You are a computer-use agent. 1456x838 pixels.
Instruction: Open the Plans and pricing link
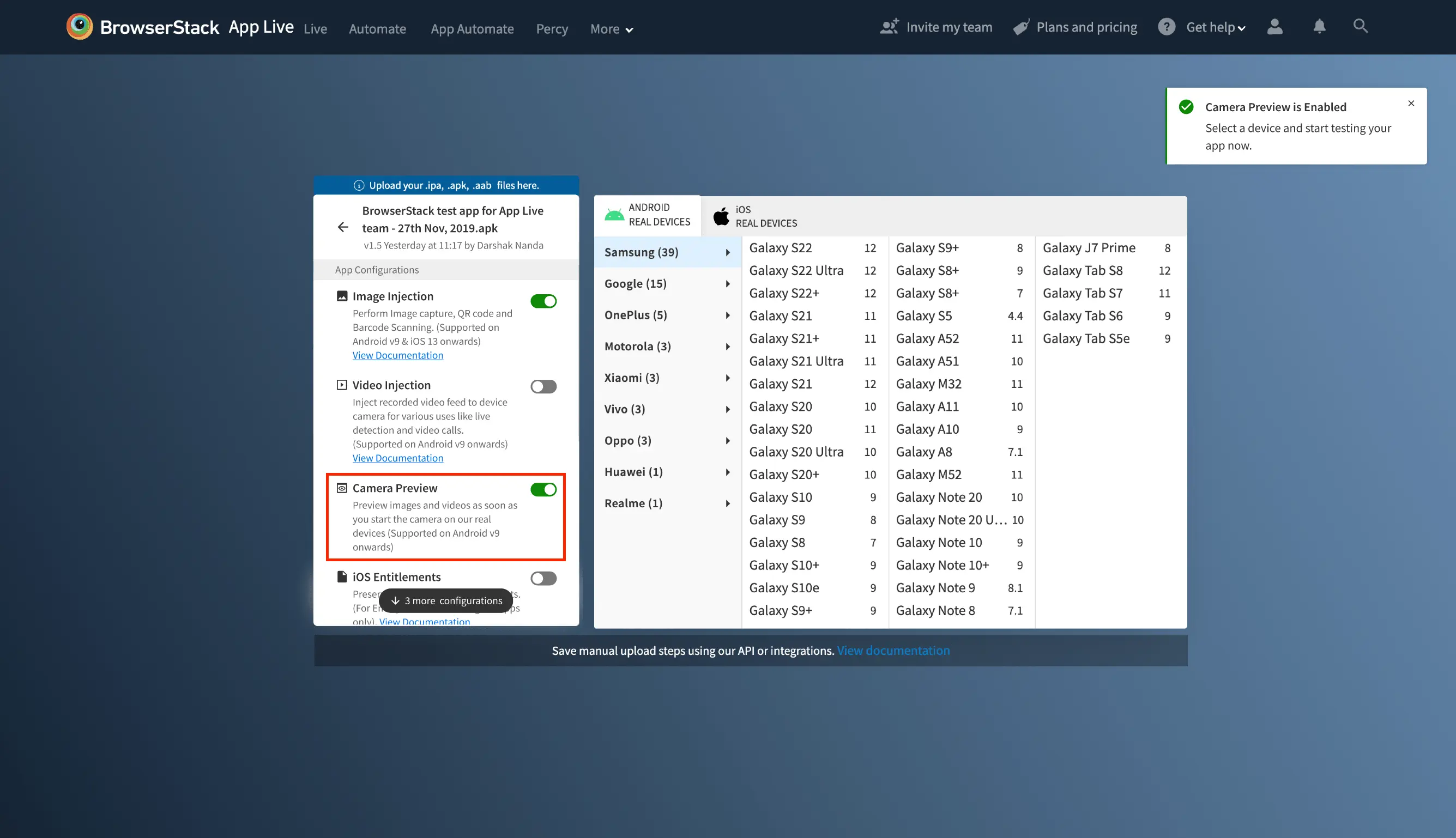[x=1086, y=27]
